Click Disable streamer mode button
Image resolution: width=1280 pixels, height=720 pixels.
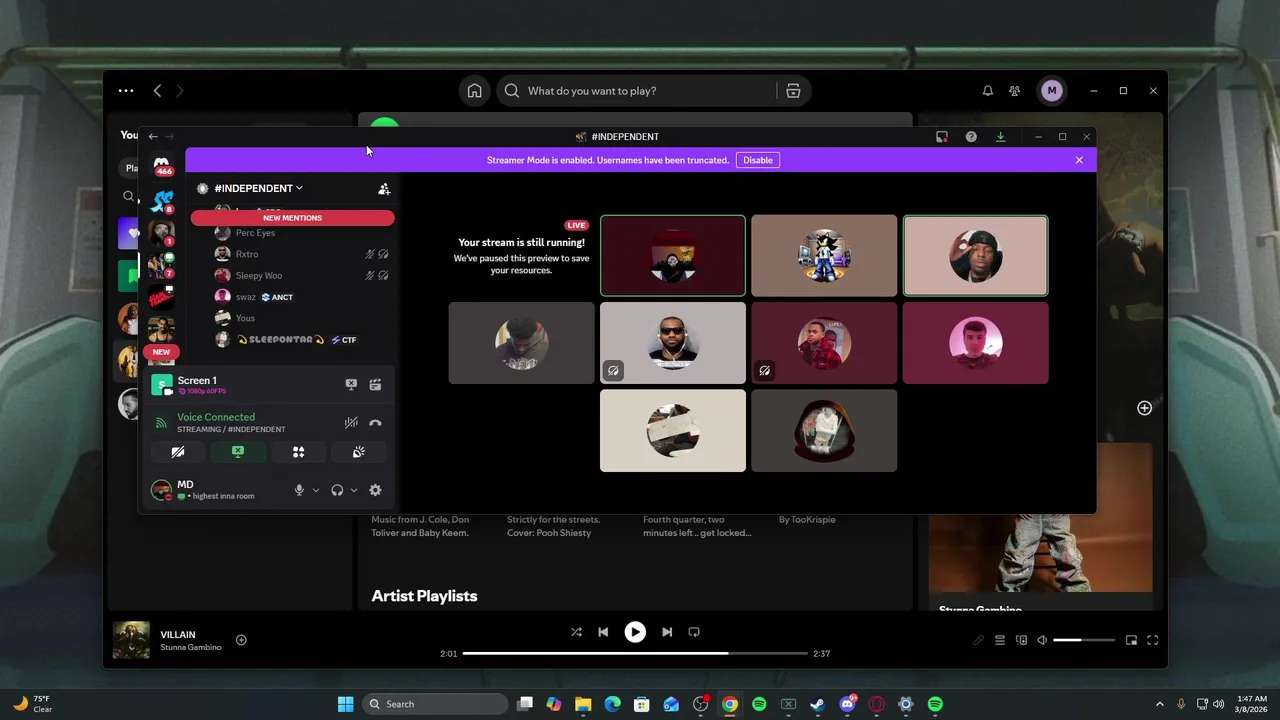click(x=758, y=160)
